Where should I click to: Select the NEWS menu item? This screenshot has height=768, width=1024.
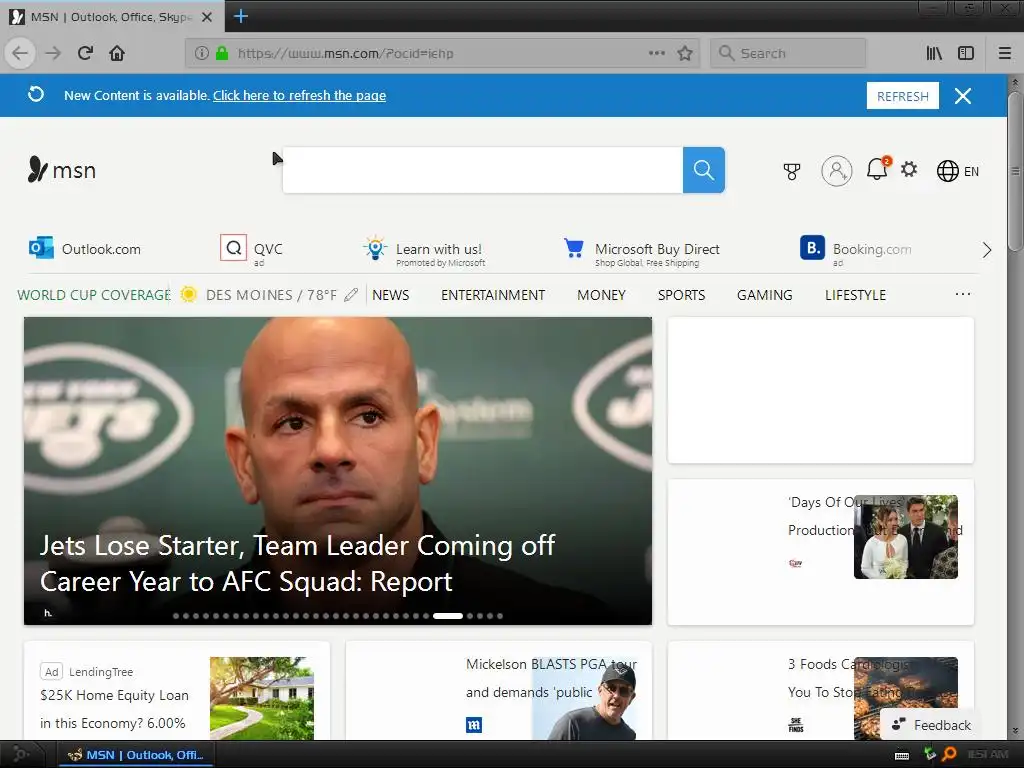391,295
